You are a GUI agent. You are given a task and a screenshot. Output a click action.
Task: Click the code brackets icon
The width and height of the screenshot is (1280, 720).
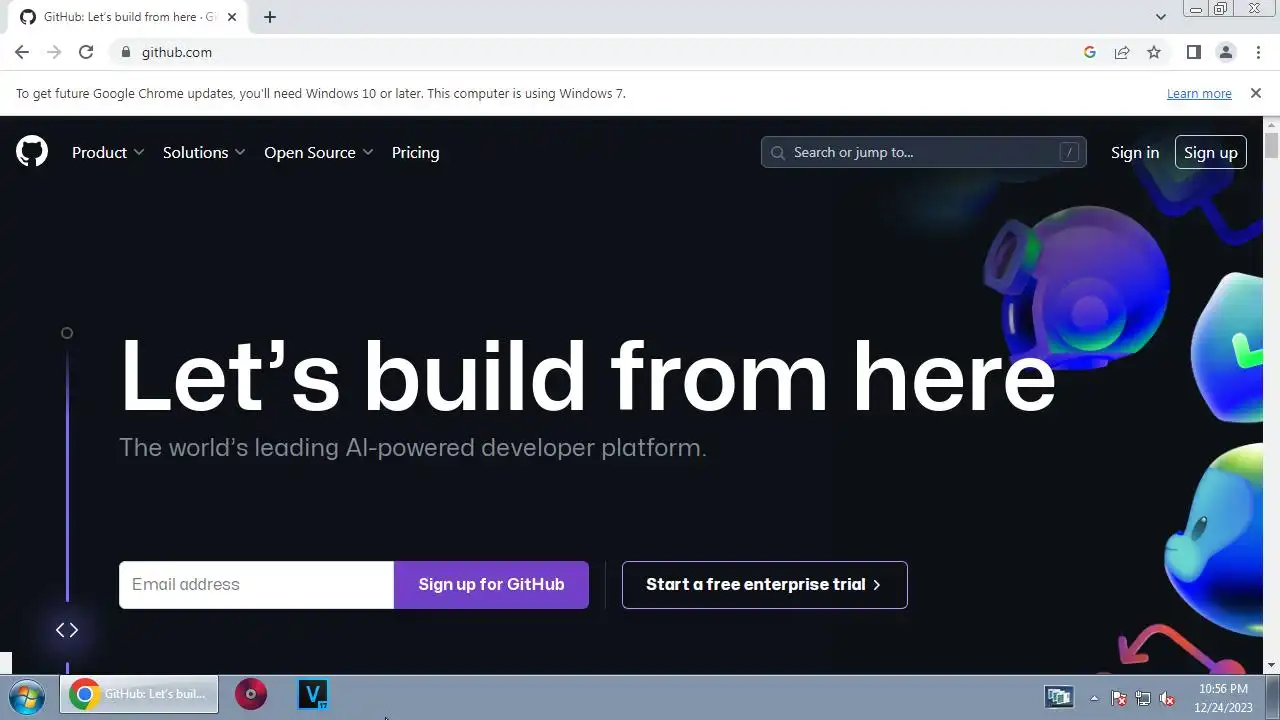click(67, 630)
